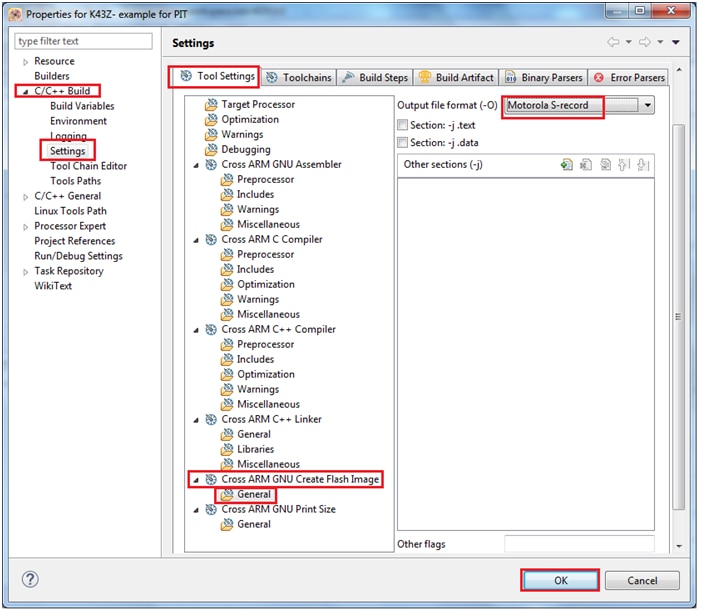This screenshot has width=701, height=612.
Task: Select Tool Chain Editor in left tree
Action: click(x=89, y=166)
